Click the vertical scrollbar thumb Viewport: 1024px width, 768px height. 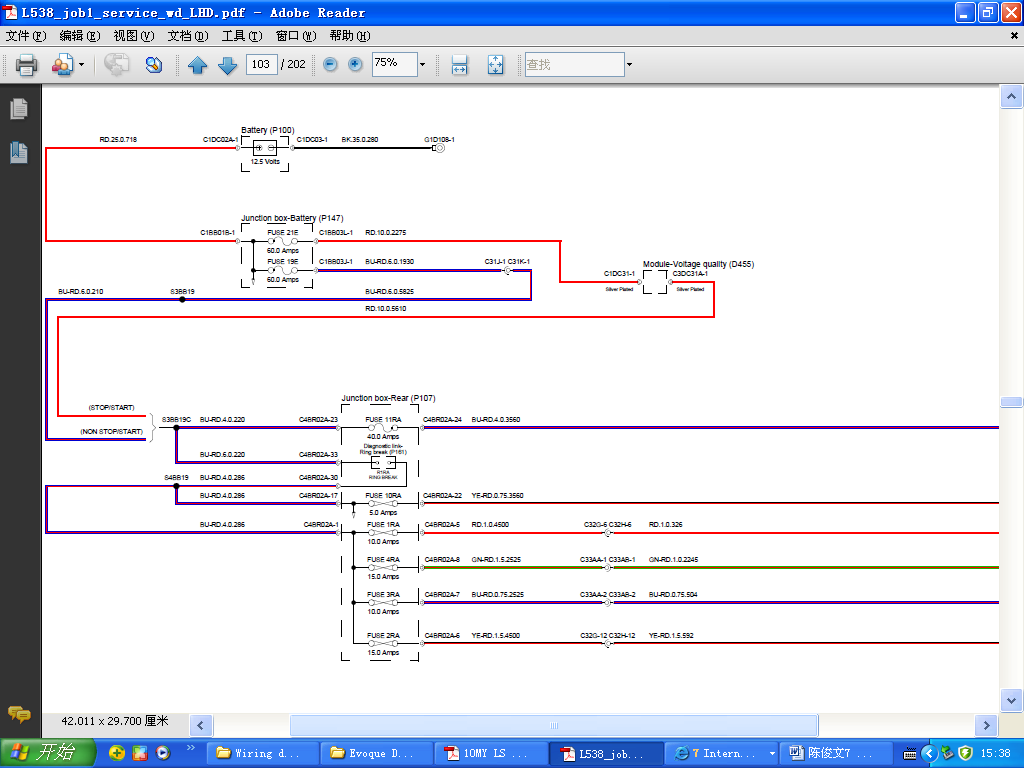(x=1011, y=402)
